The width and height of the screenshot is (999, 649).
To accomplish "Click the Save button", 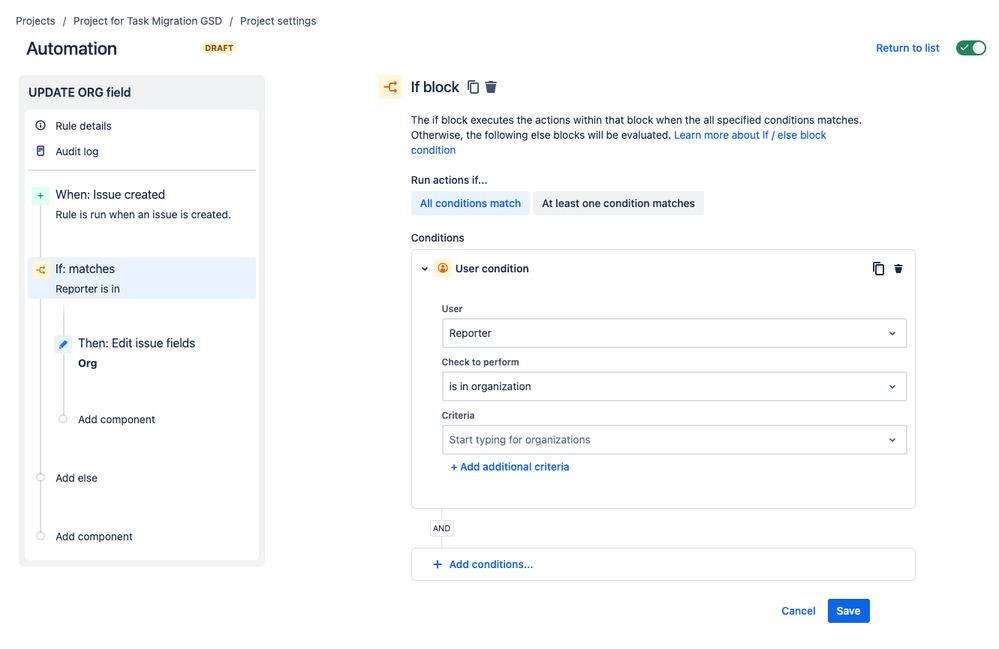I will pyautogui.click(x=848, y=611).
